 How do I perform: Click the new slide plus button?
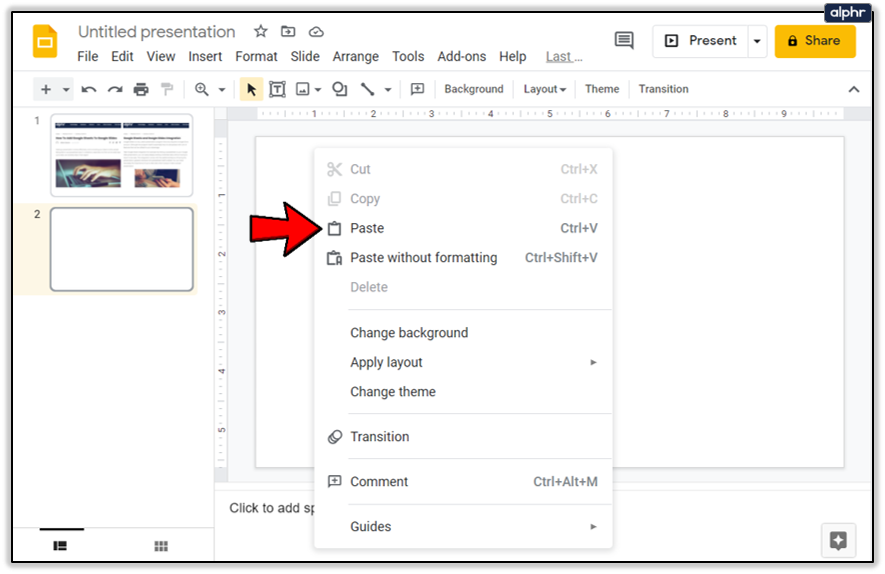pos(46,89)
